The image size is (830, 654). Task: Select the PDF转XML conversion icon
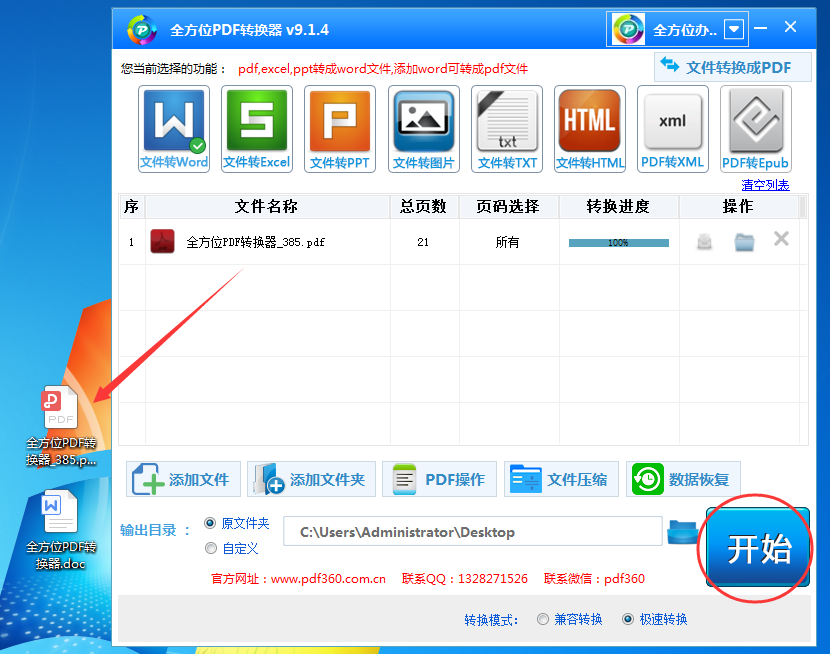click(x=672, y=129)
